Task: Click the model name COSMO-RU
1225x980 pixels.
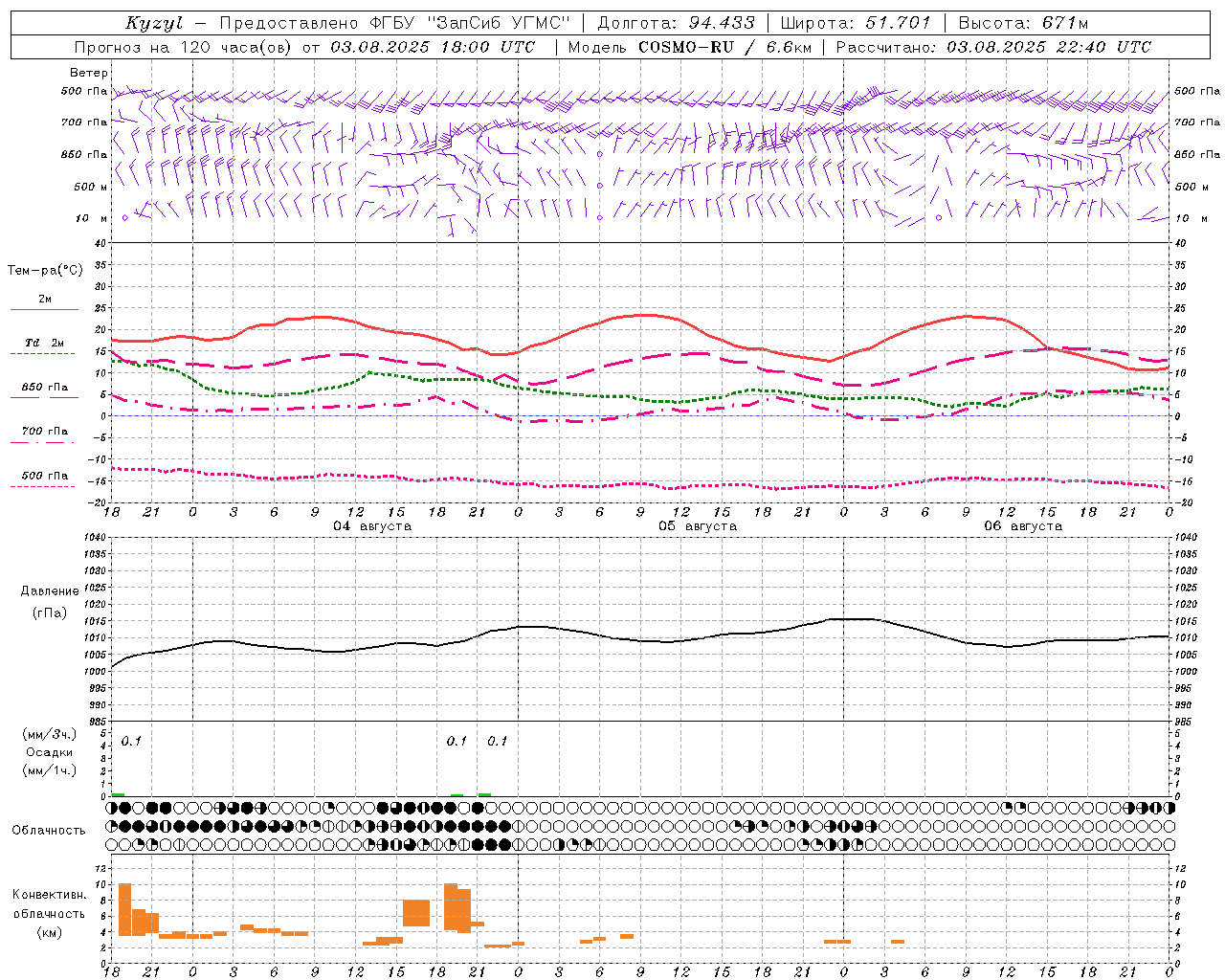Action: [x=686, y=47]
